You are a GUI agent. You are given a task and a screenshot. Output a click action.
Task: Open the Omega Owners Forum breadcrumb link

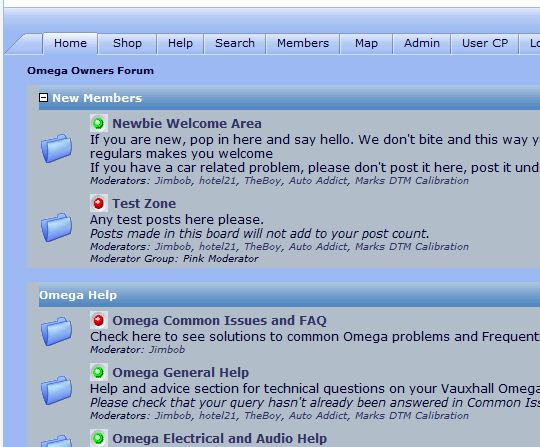[x=91, y=71]
